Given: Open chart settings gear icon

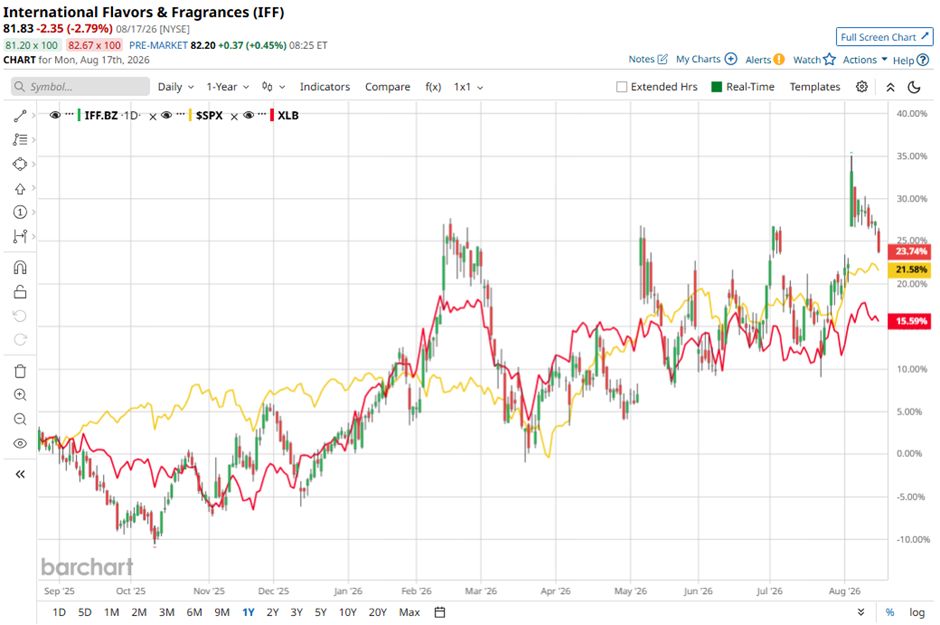Looking at the screenshot, I should point(861,87).
